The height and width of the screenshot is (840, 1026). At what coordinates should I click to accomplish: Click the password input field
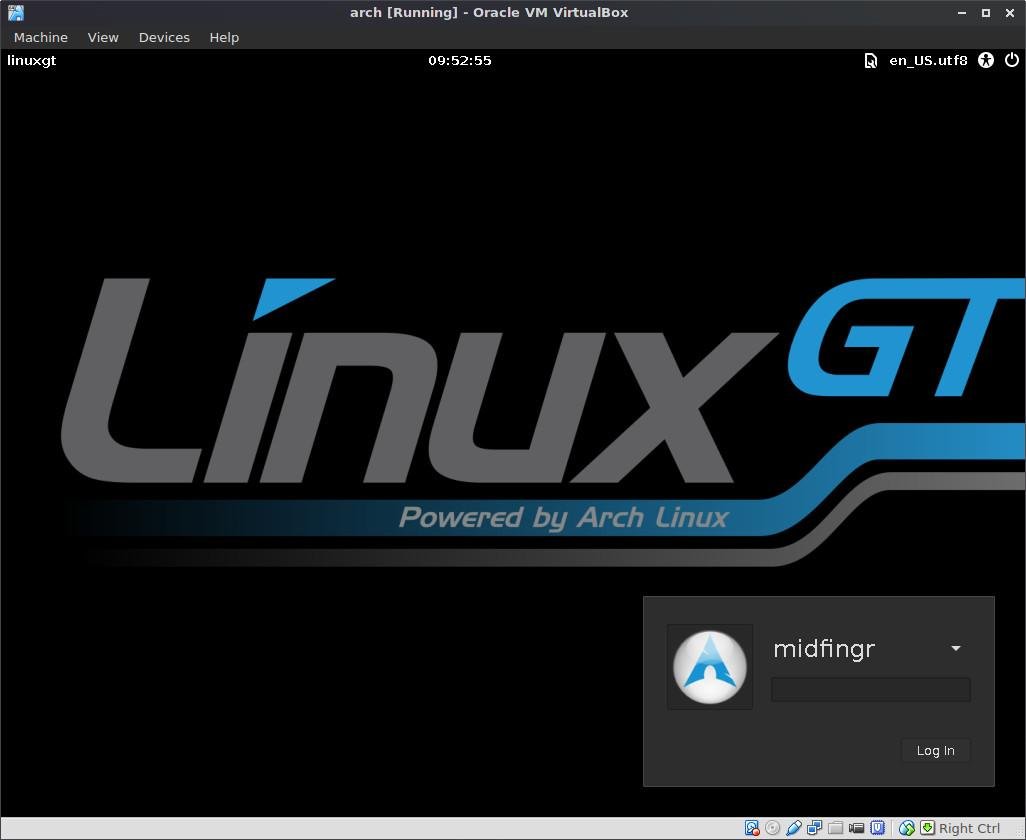(x=869, y=689)
